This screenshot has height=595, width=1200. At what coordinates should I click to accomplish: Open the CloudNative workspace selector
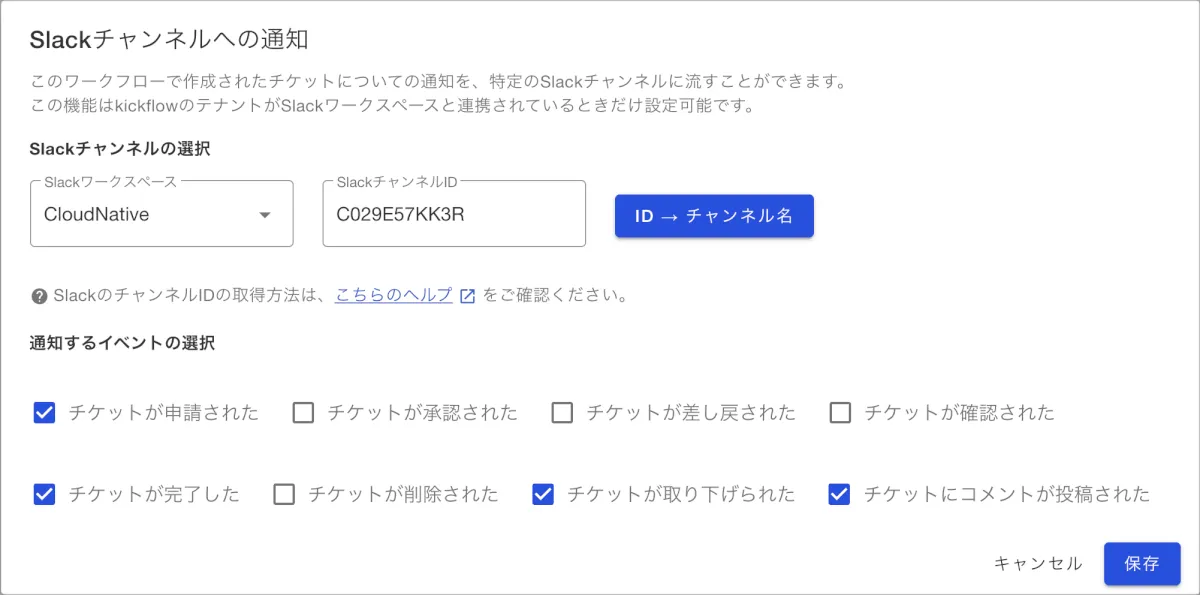click(150, 214)
